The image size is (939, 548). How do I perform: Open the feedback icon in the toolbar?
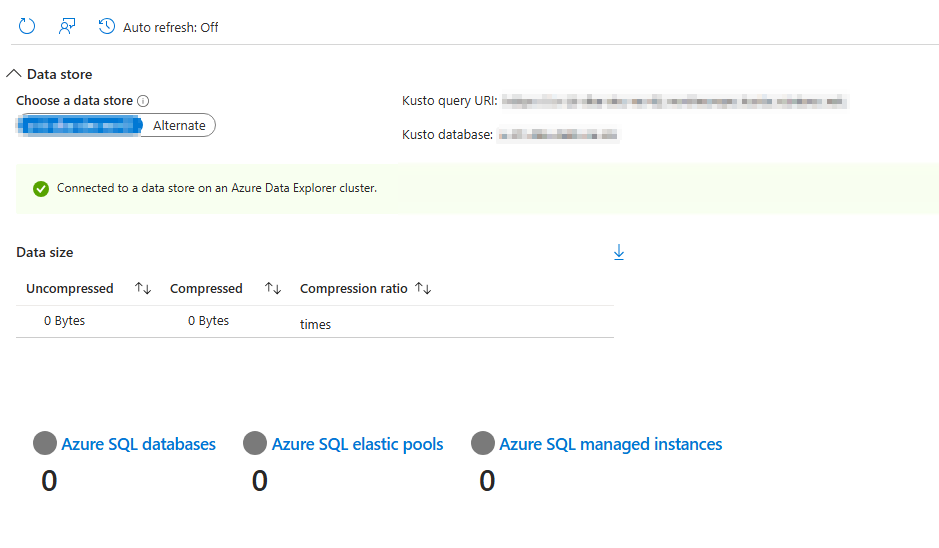click(x=66, y=26)
